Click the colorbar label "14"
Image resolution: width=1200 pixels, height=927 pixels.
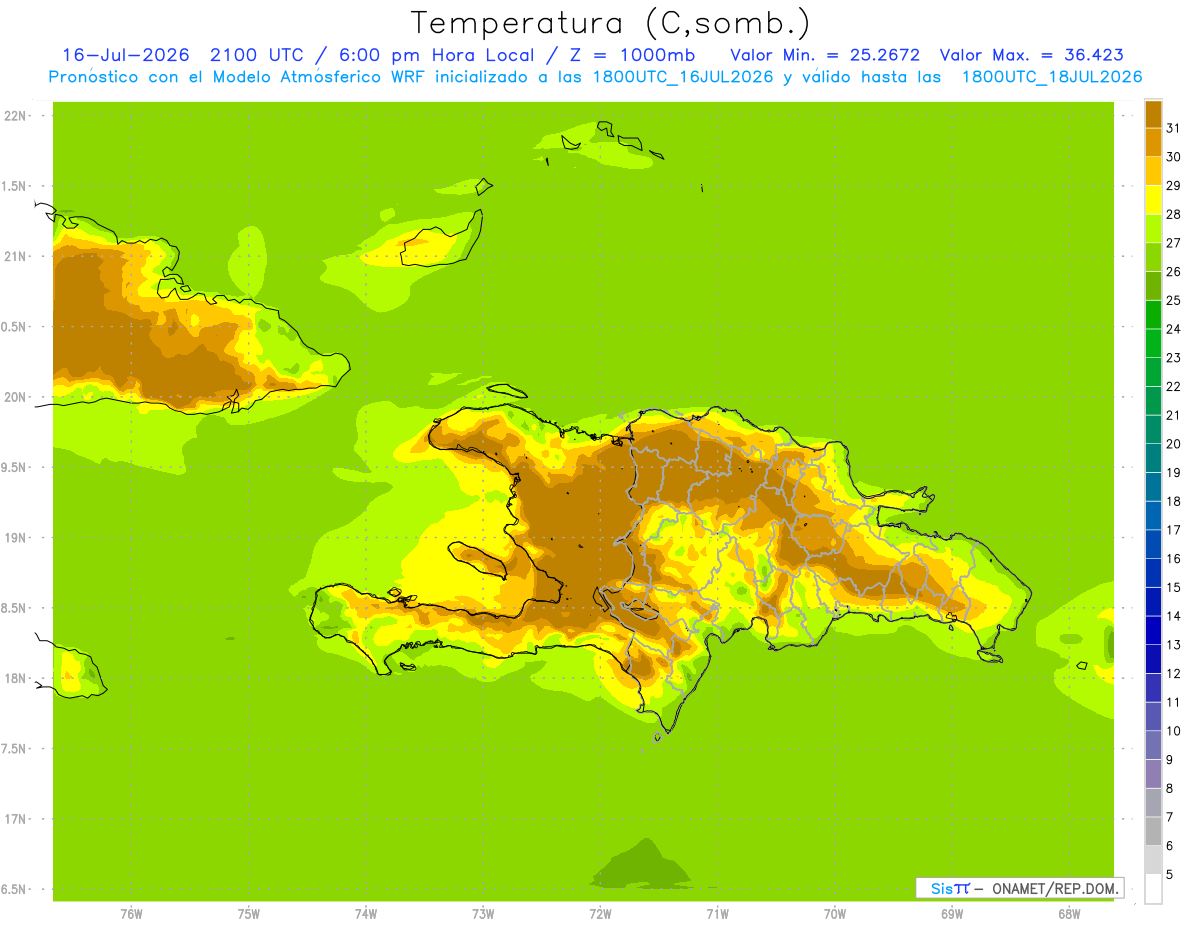coord(1173,616)
